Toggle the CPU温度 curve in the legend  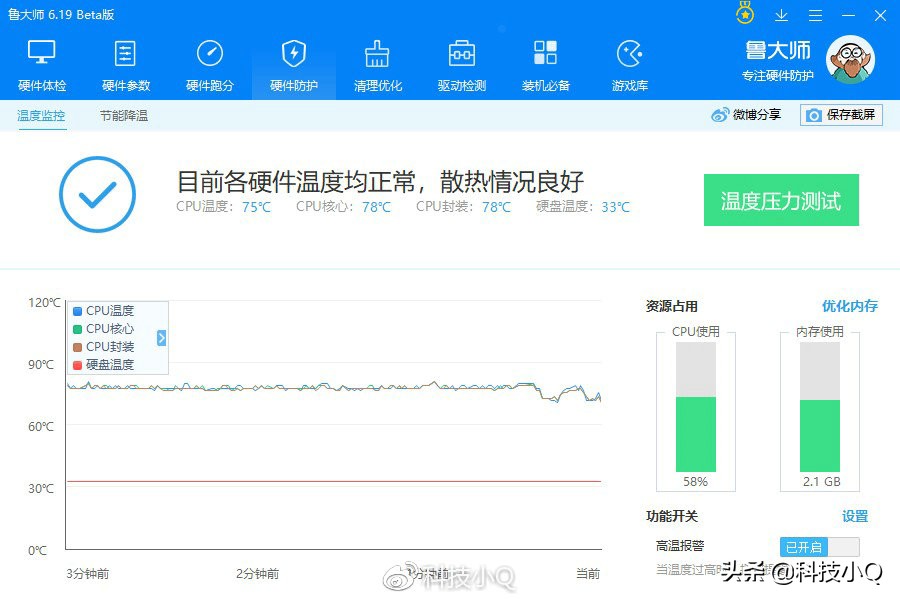click(x=103, y=310)
